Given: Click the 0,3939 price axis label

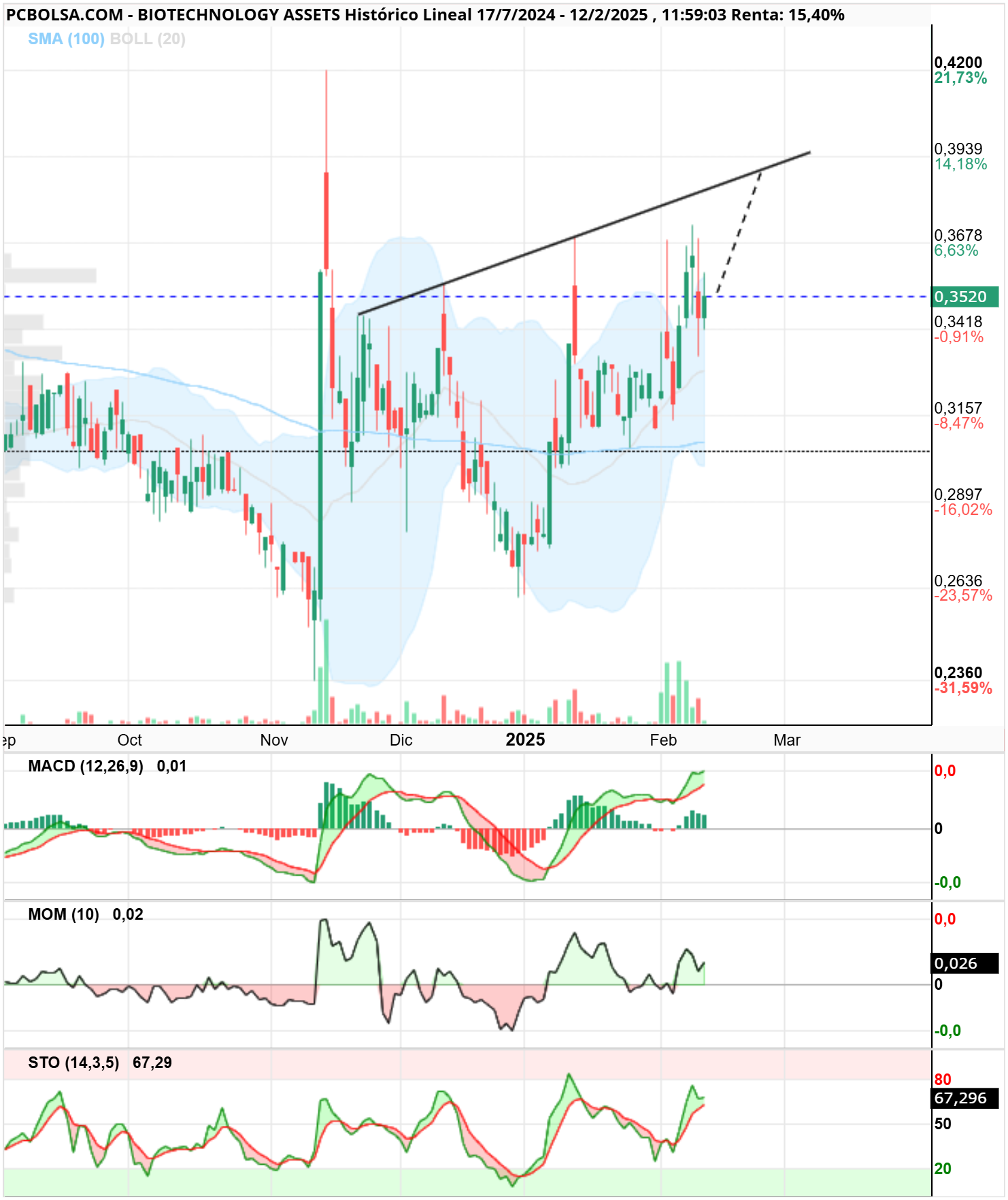Looking at the screenshot, I should pyautogui.click(x=958, y=148).
